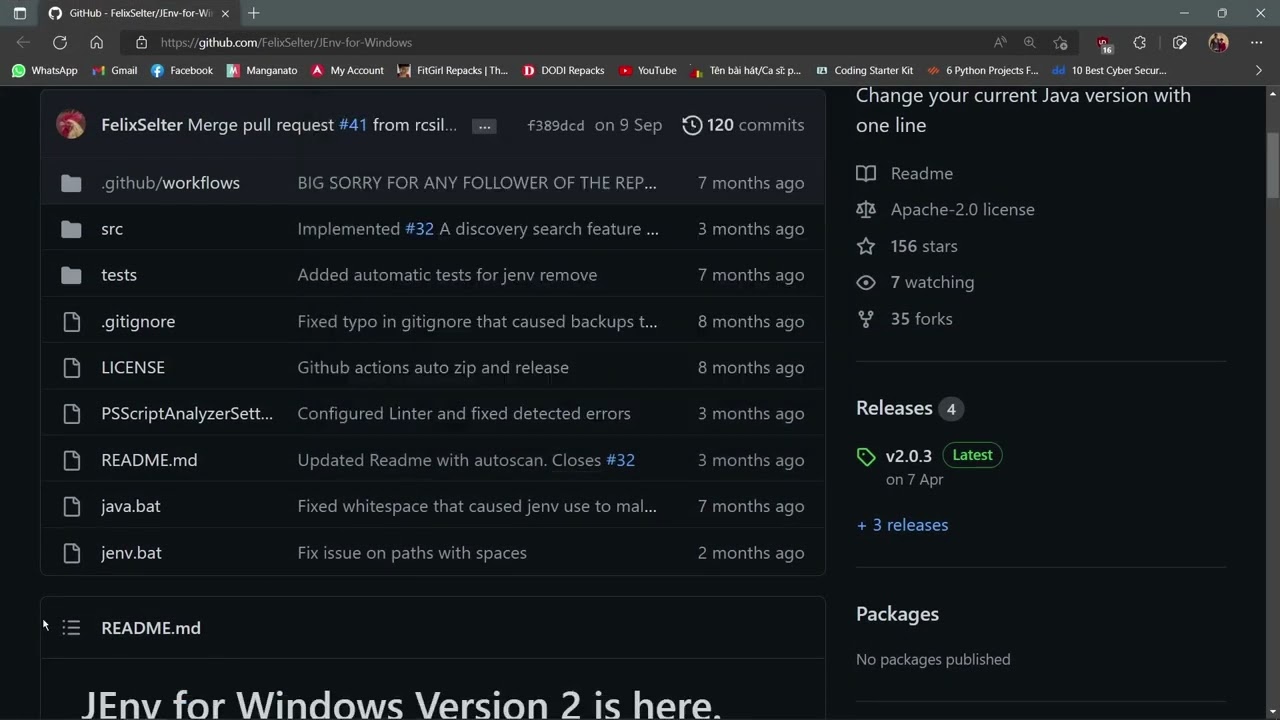This screenshot has height=720, width=1280.
Task: Open the README.md file in the list
Action: 149,460
